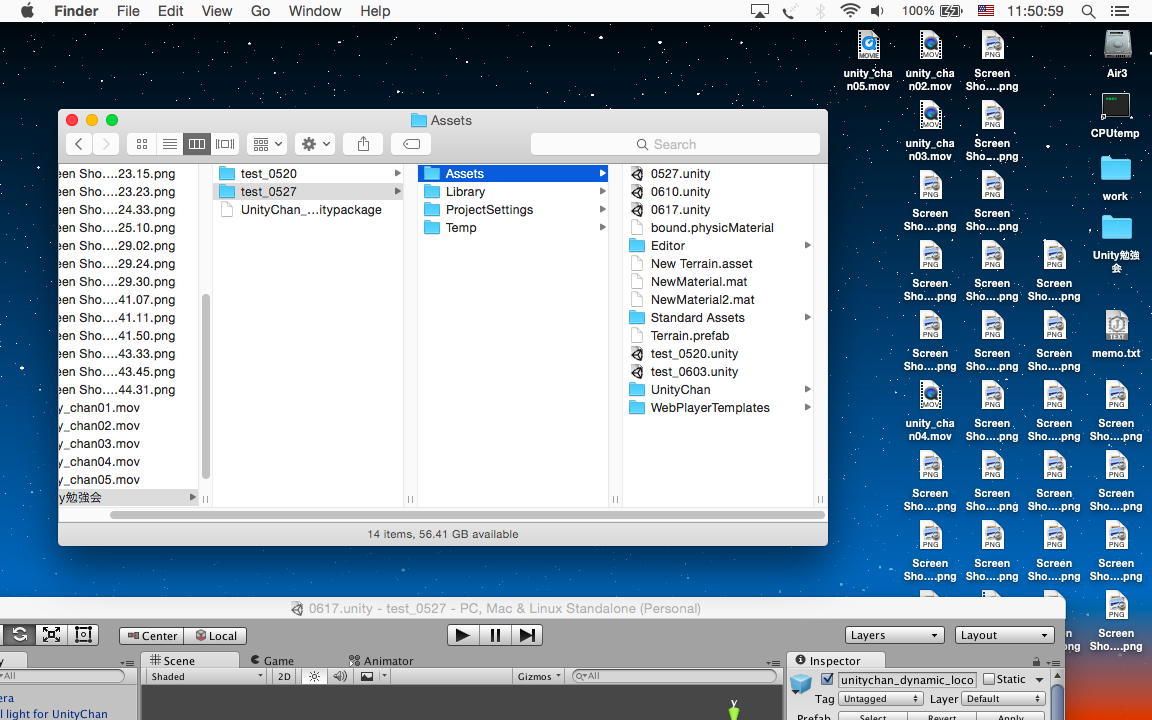Screen dimensions: 1152x720
Task: Select the Scale tool in Unity toolbar
Action: coord(51,635)
